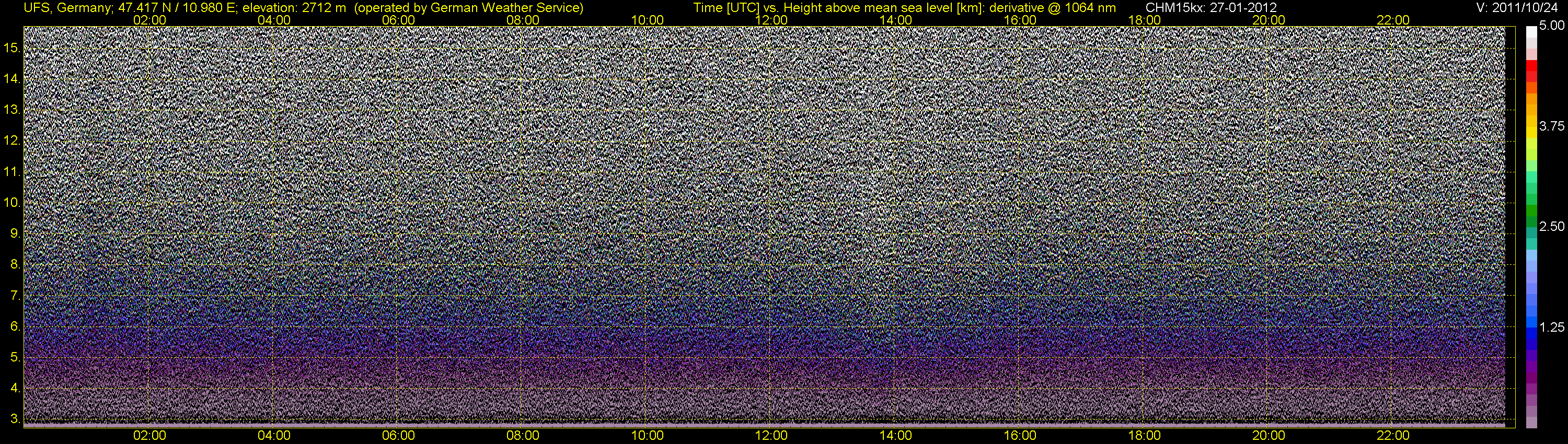Click the 8 km height axis label

pos(15,265)
